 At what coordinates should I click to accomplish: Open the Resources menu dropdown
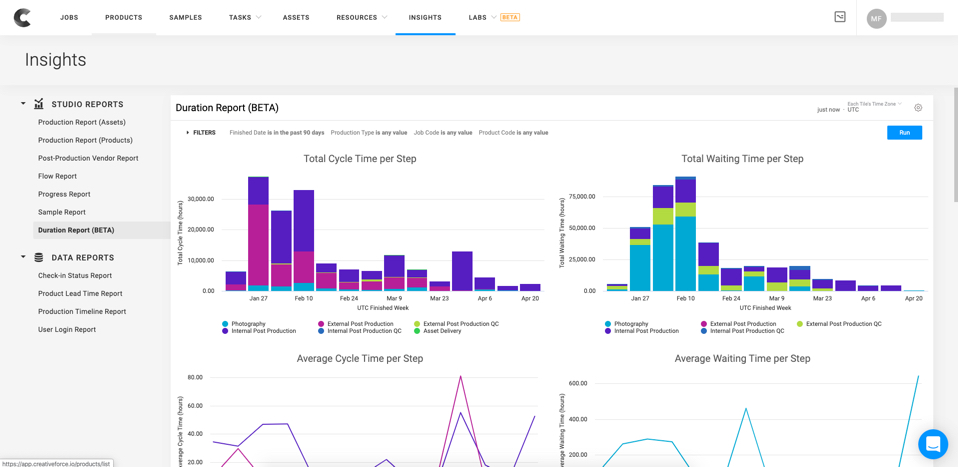361,18
